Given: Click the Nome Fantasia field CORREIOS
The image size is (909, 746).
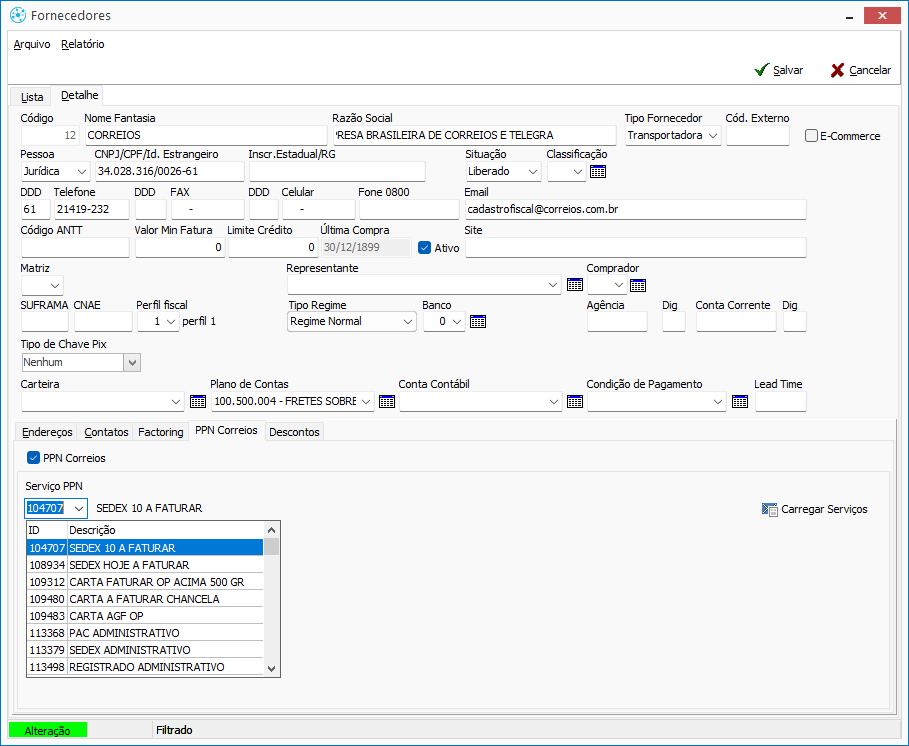Looking at the screenshot, I should click(x=206, y=135).
